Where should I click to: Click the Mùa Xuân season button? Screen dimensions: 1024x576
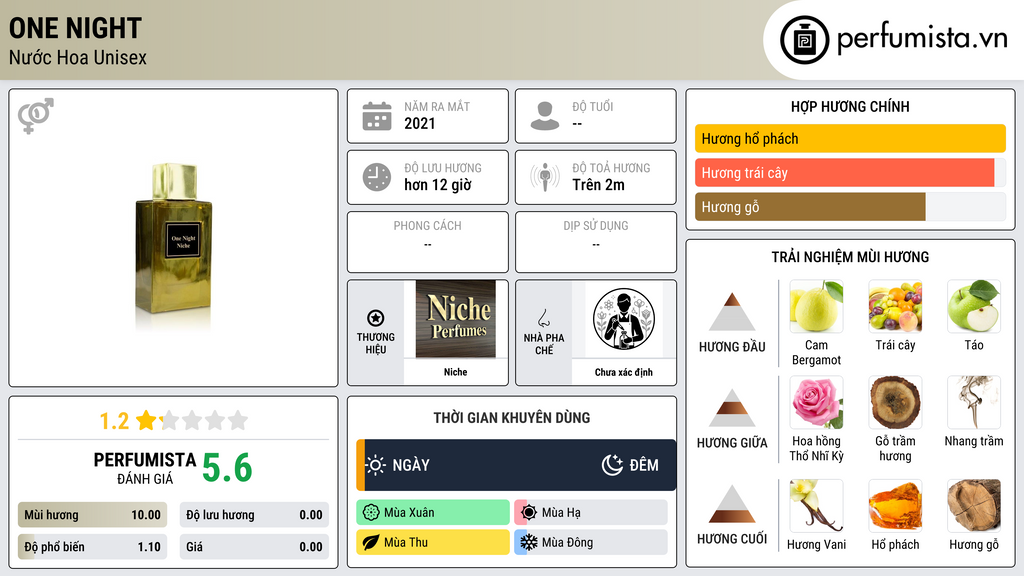coord(433,513)
